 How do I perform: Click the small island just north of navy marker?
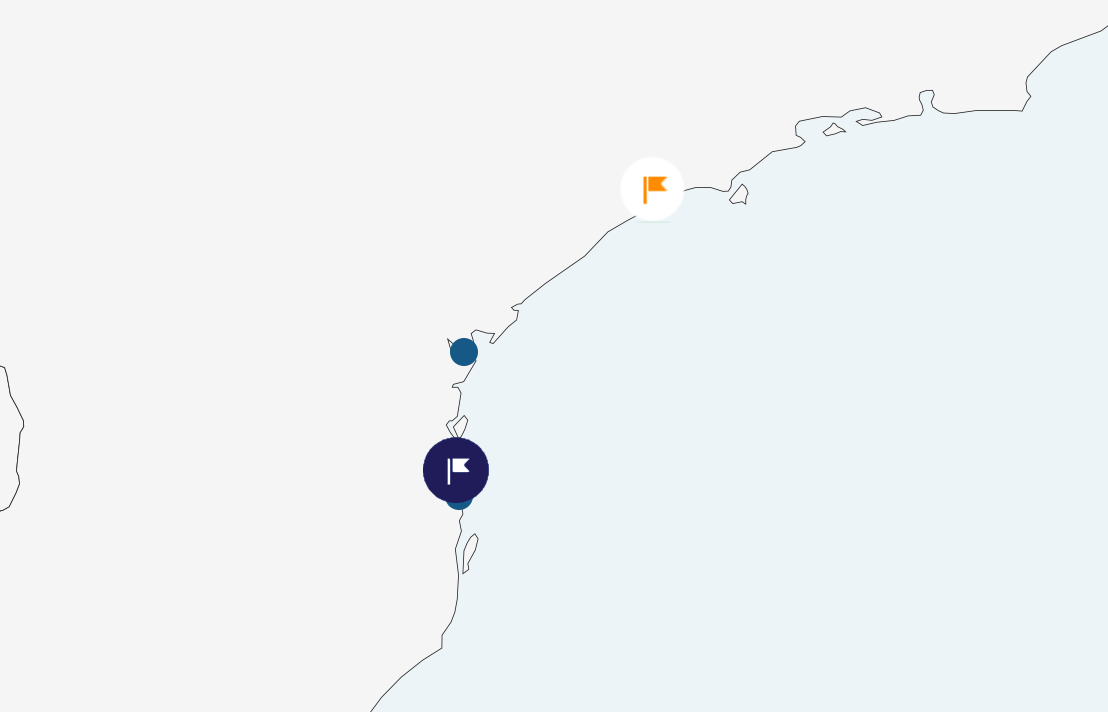coord(461,425)
